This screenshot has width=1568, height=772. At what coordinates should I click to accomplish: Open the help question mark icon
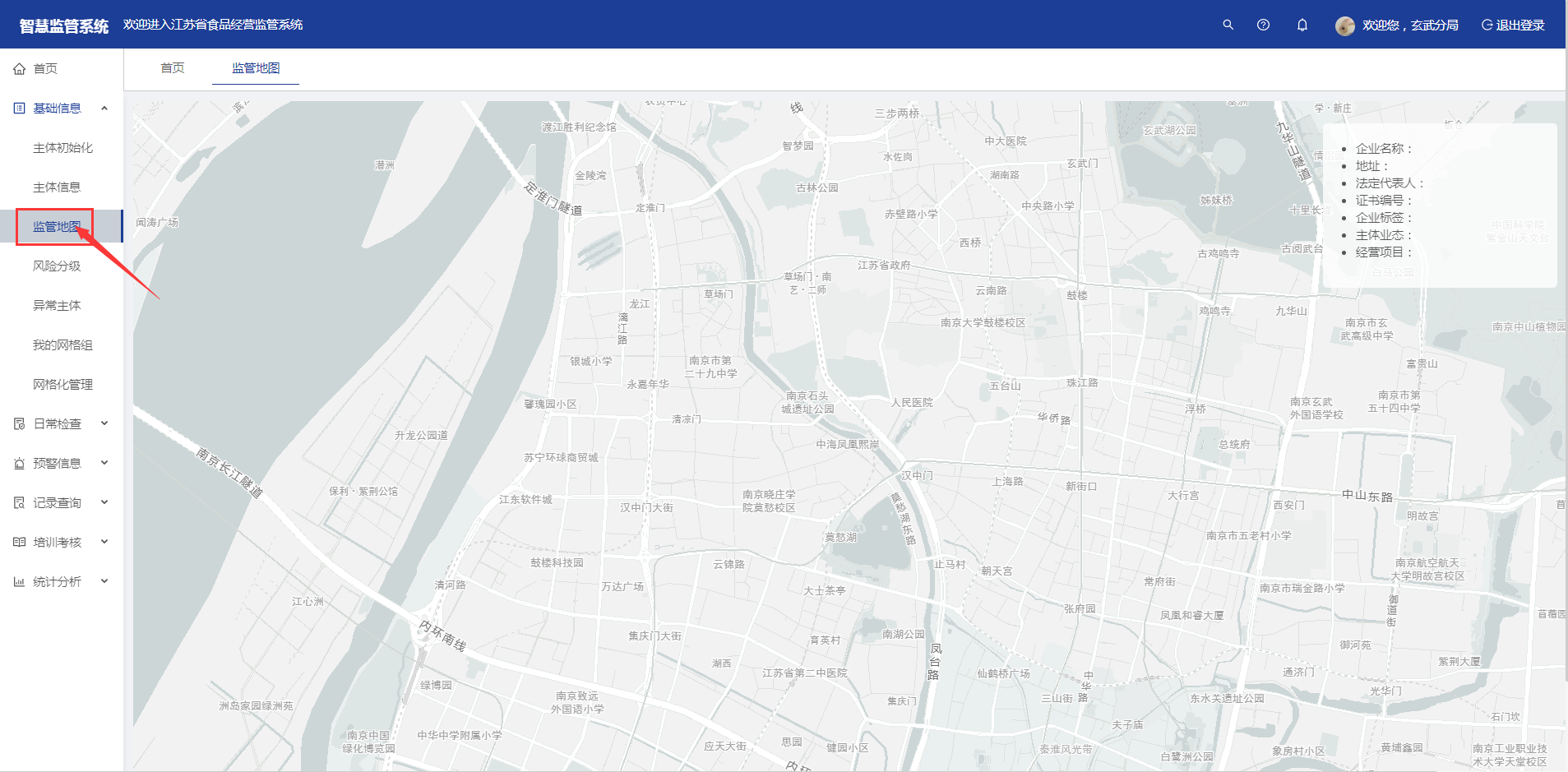[1263, 25]
